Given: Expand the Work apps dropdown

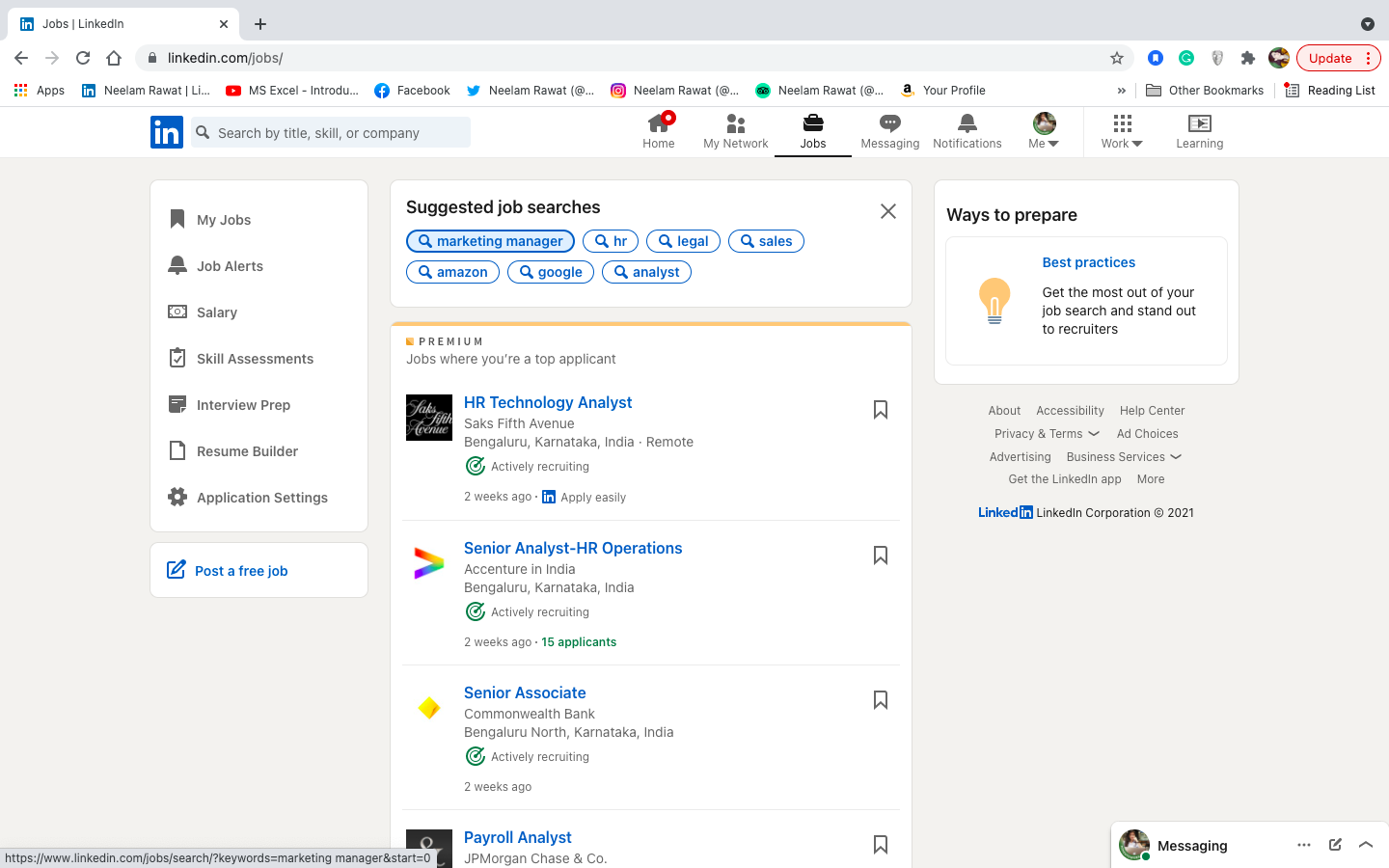Looking at the screenshot, I should point(1122,132).
